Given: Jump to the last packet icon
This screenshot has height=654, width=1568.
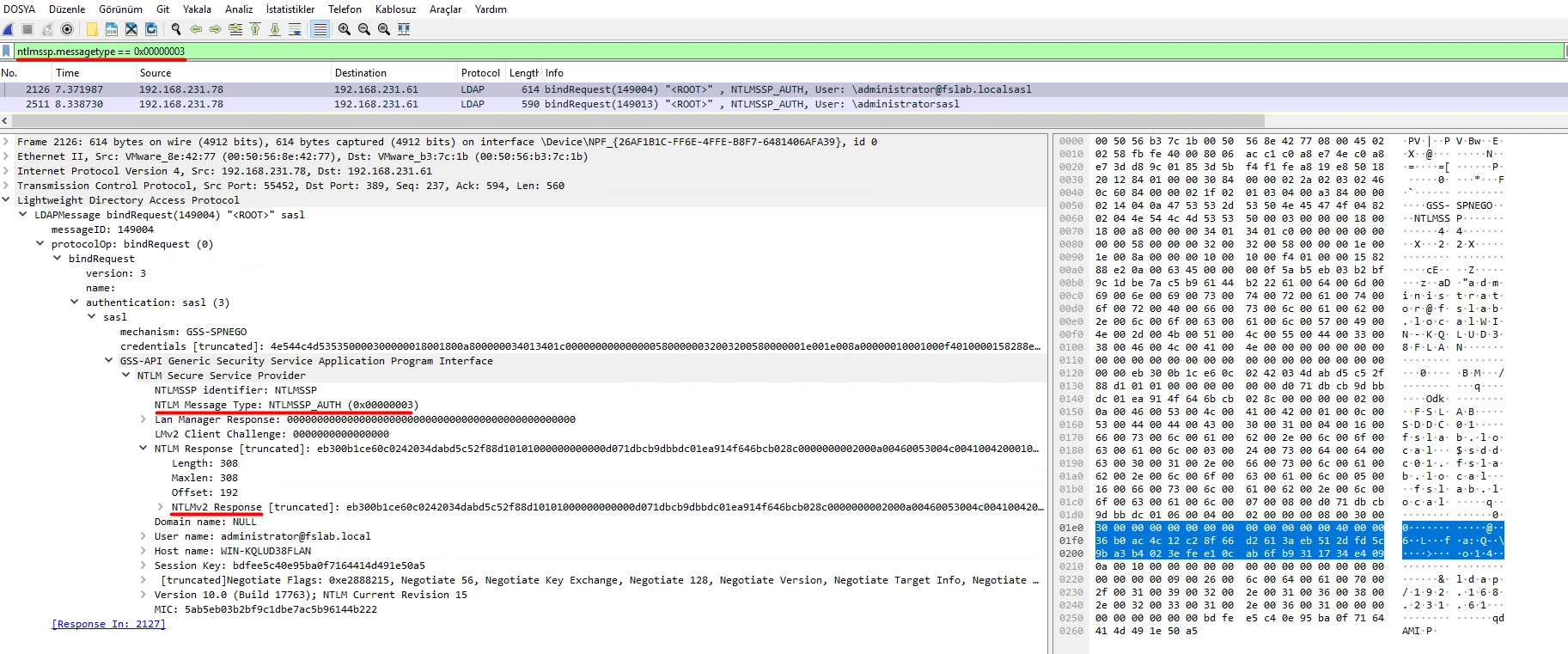Looking at the screenshot, I should tap(275, 29).
